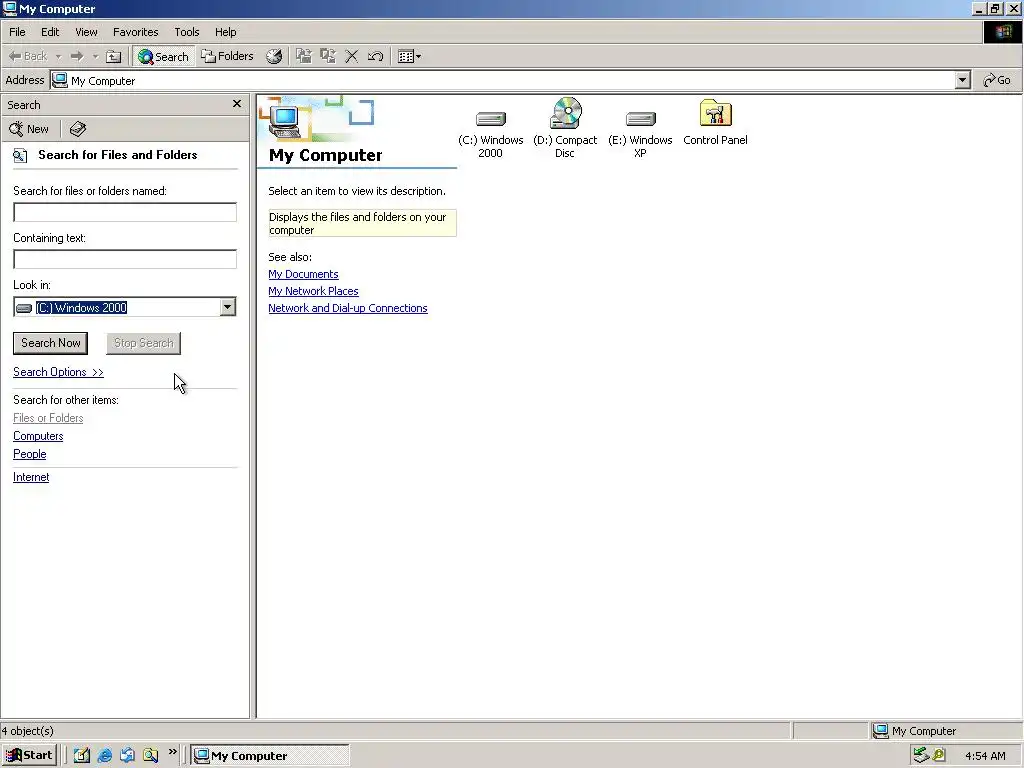Viewport: 1024px width, 768px height.
Task: Open the Edit menu
Action: pos(50,32)
